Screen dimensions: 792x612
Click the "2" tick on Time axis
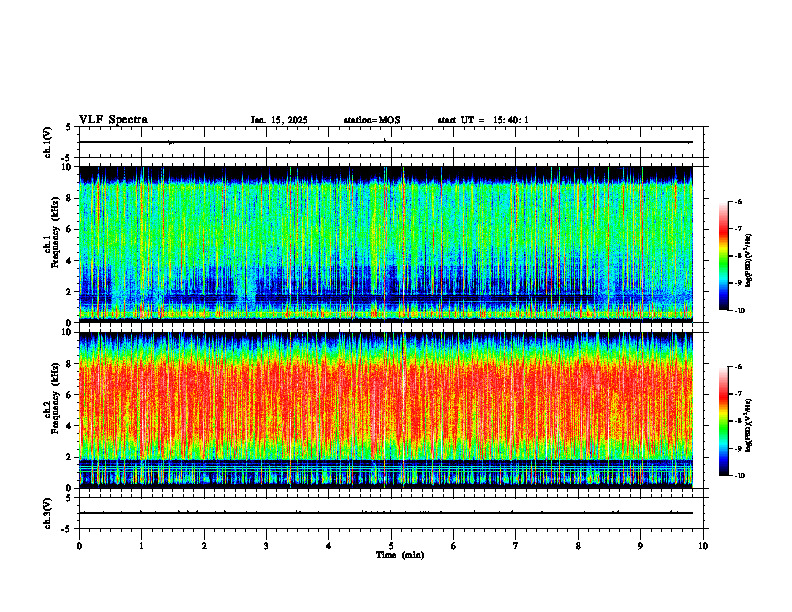[x=204, y=546]
